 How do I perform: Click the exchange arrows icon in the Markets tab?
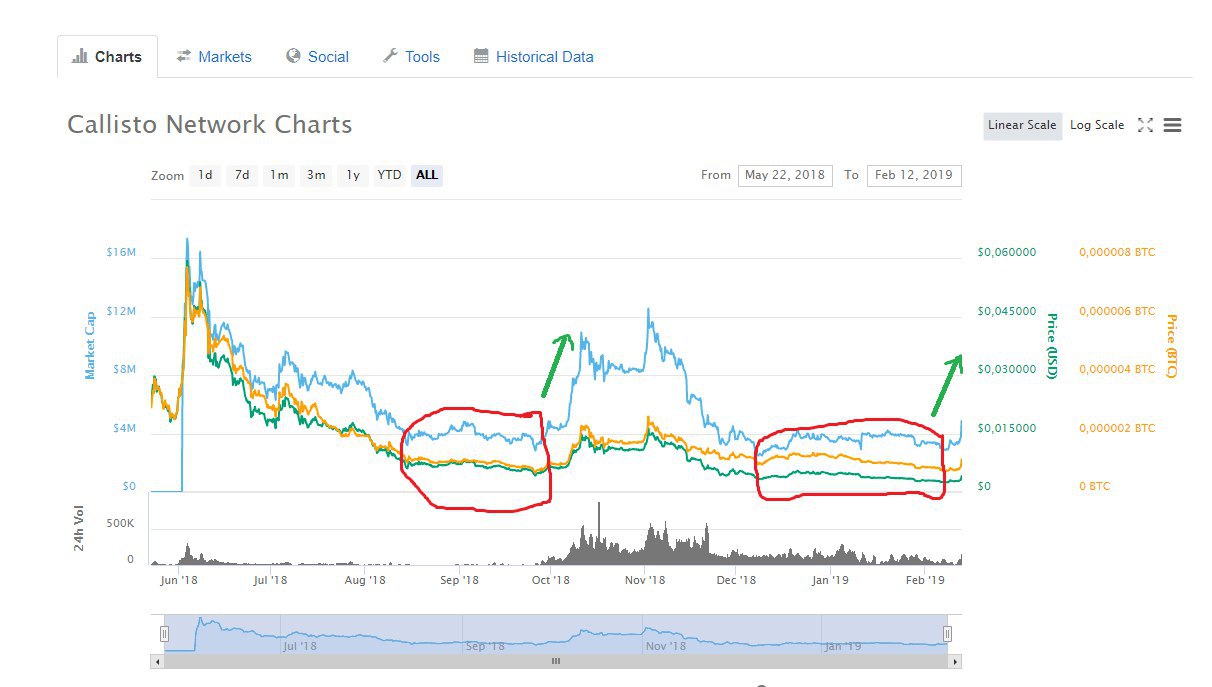184,56
